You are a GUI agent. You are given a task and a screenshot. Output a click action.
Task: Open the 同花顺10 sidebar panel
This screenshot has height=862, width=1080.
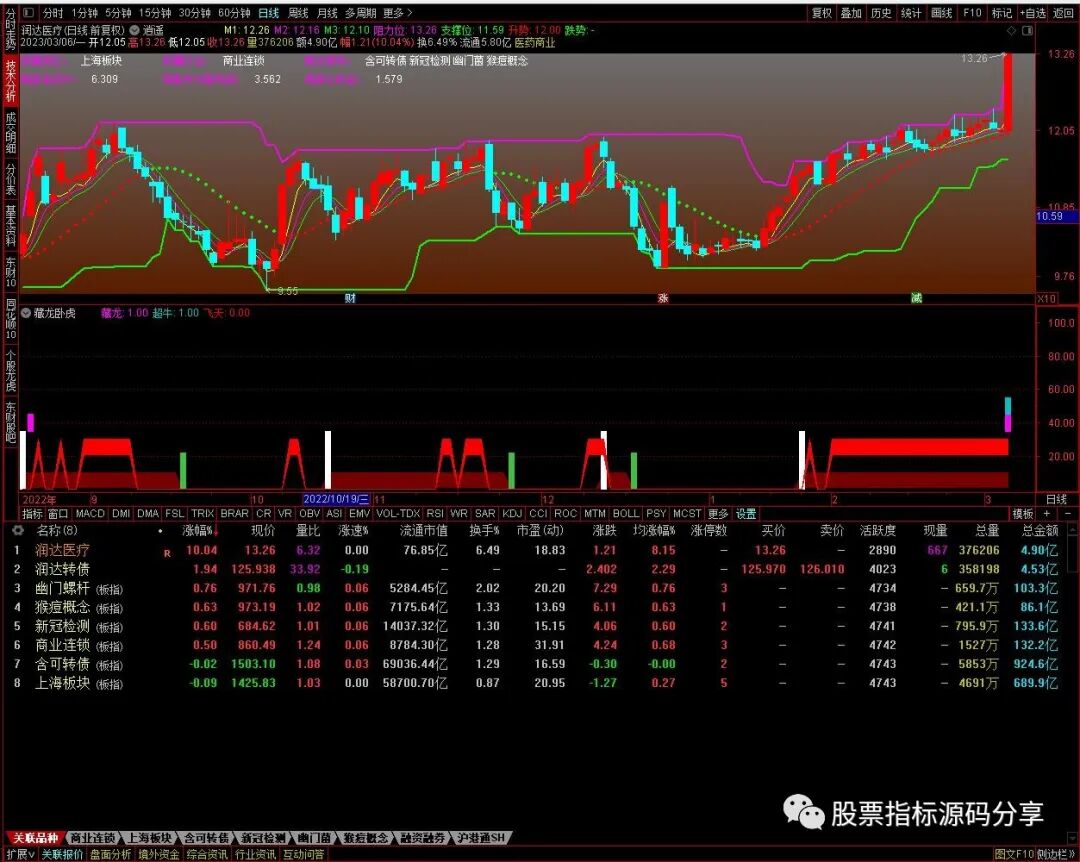coord(10,318)
